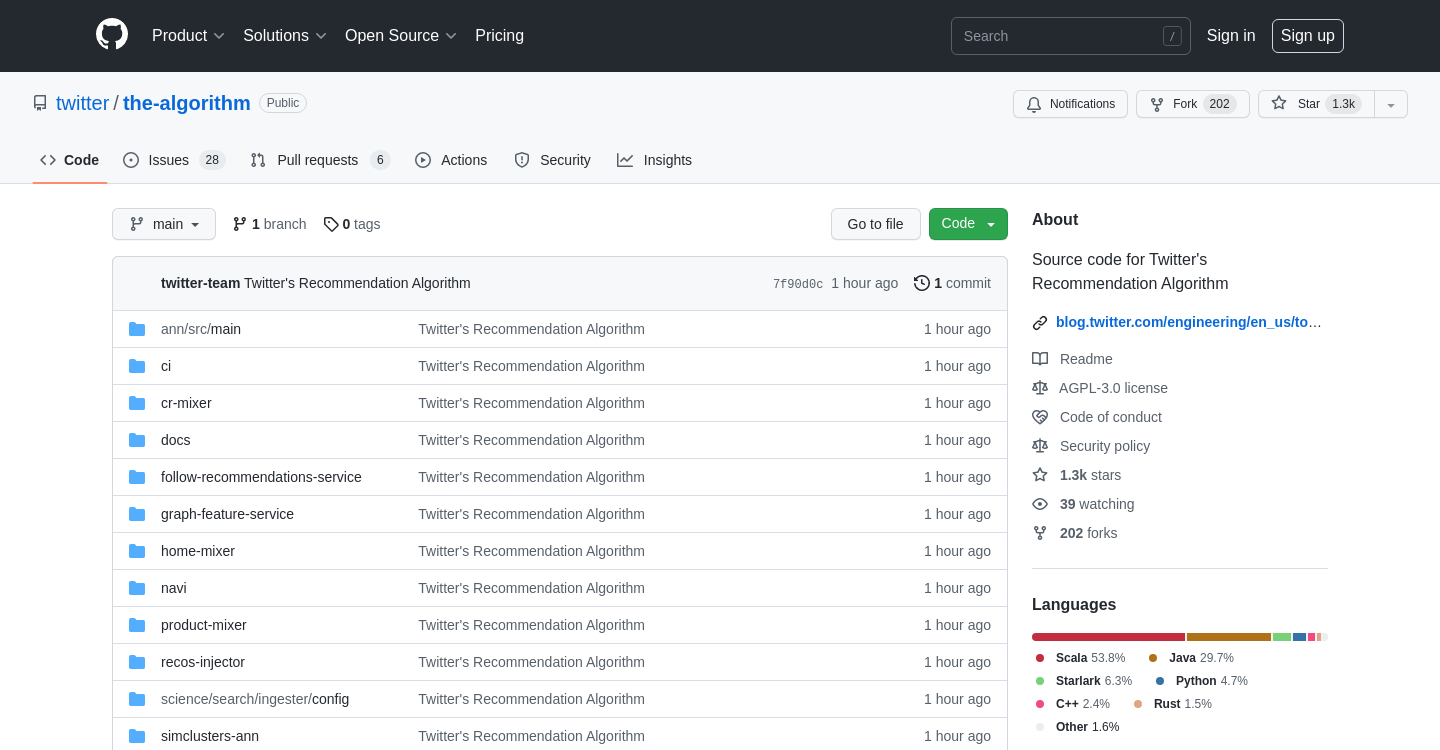Expand the green Code dropdown button
Screen dimensions: 1440x750
pos(968,224)
